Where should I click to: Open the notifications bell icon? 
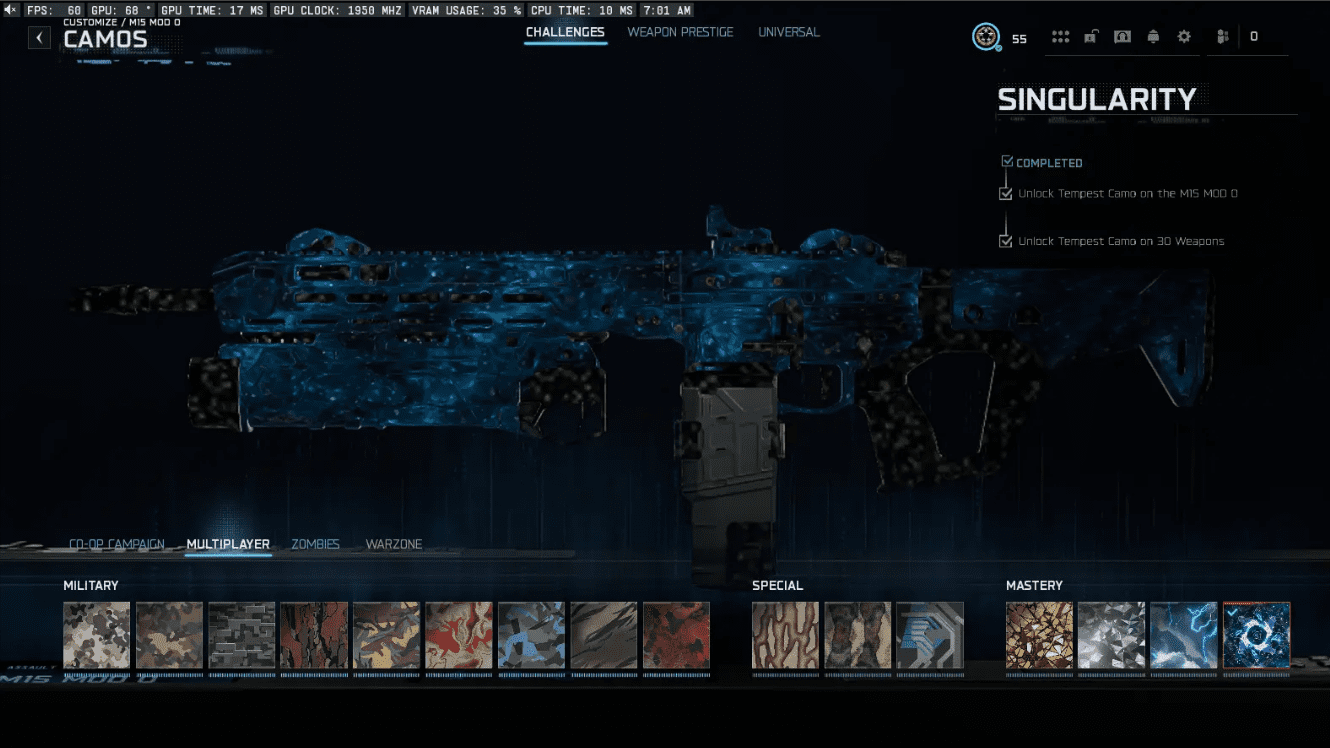tap(1153, 37)
